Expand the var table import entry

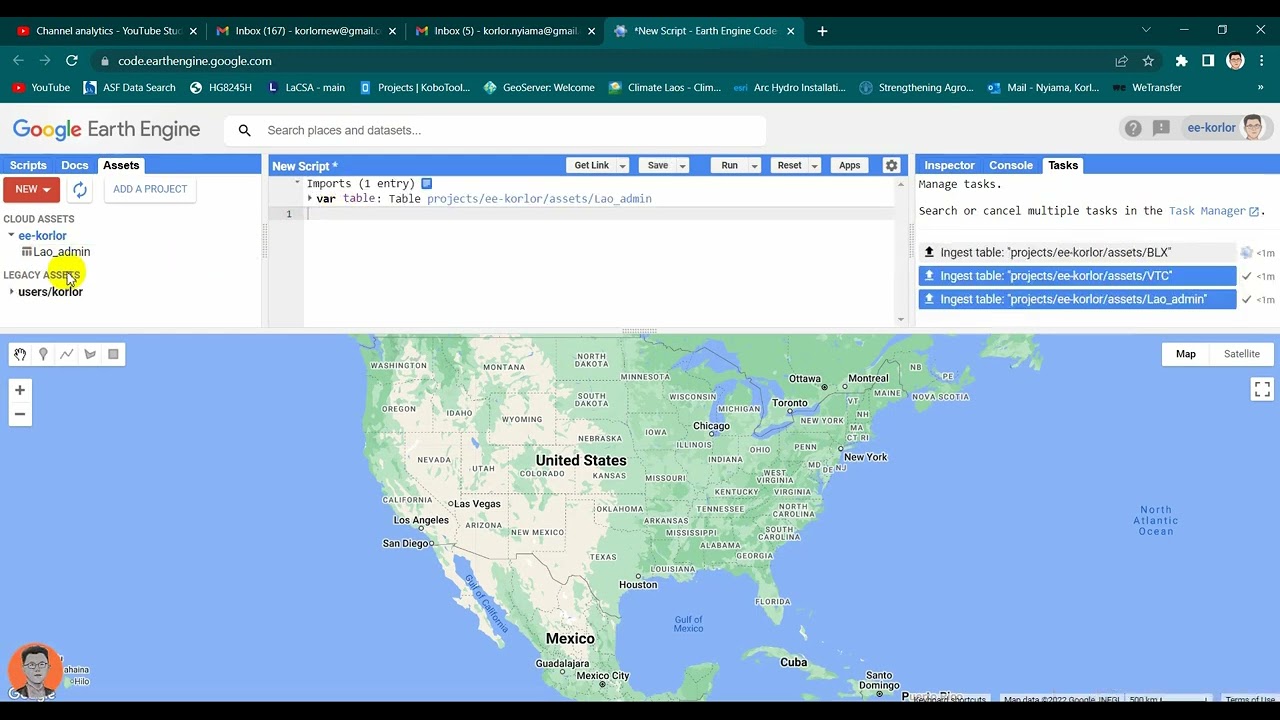pos(310,199)
